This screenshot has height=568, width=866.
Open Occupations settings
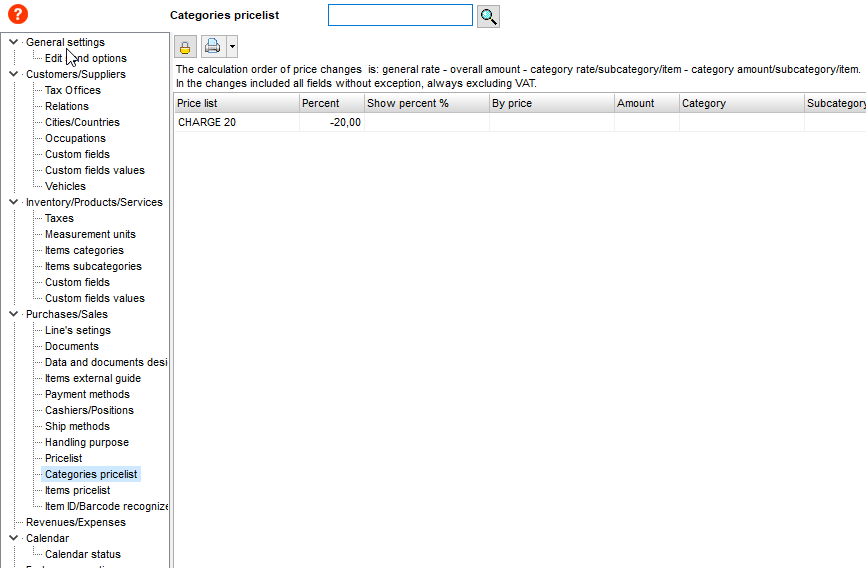click(75, 138)
